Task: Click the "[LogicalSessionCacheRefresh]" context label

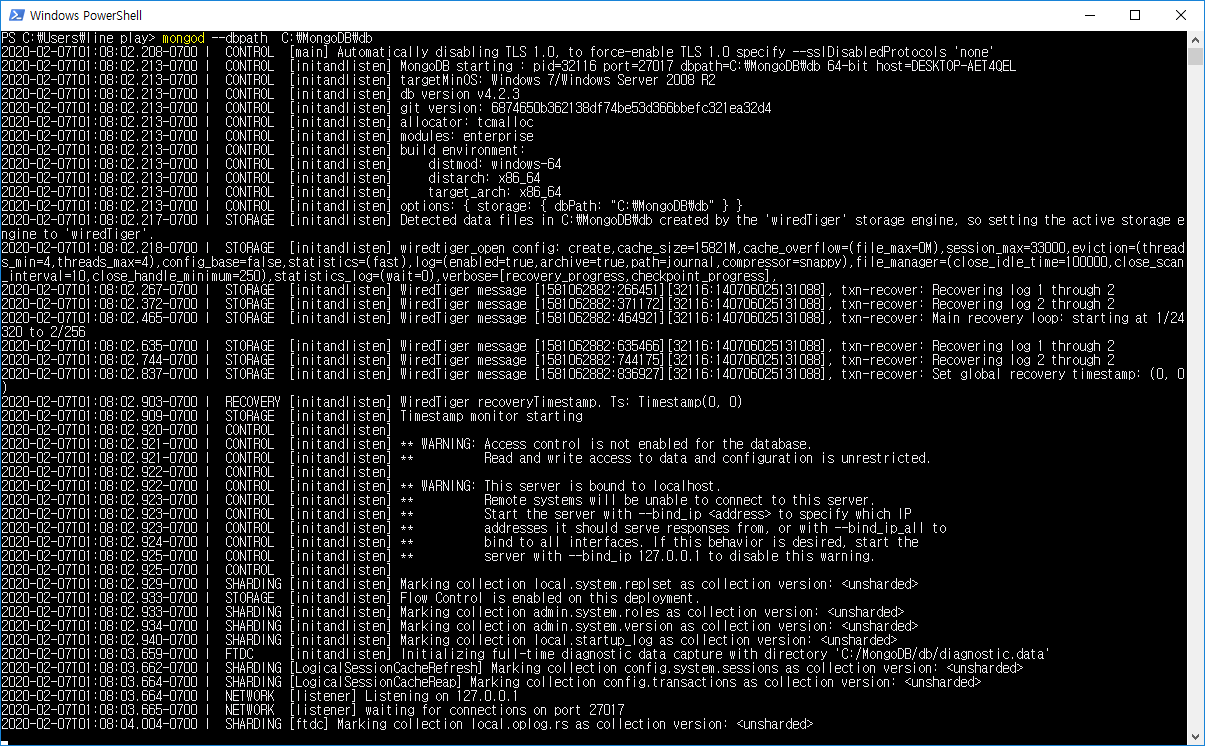Action: (386, 668)
